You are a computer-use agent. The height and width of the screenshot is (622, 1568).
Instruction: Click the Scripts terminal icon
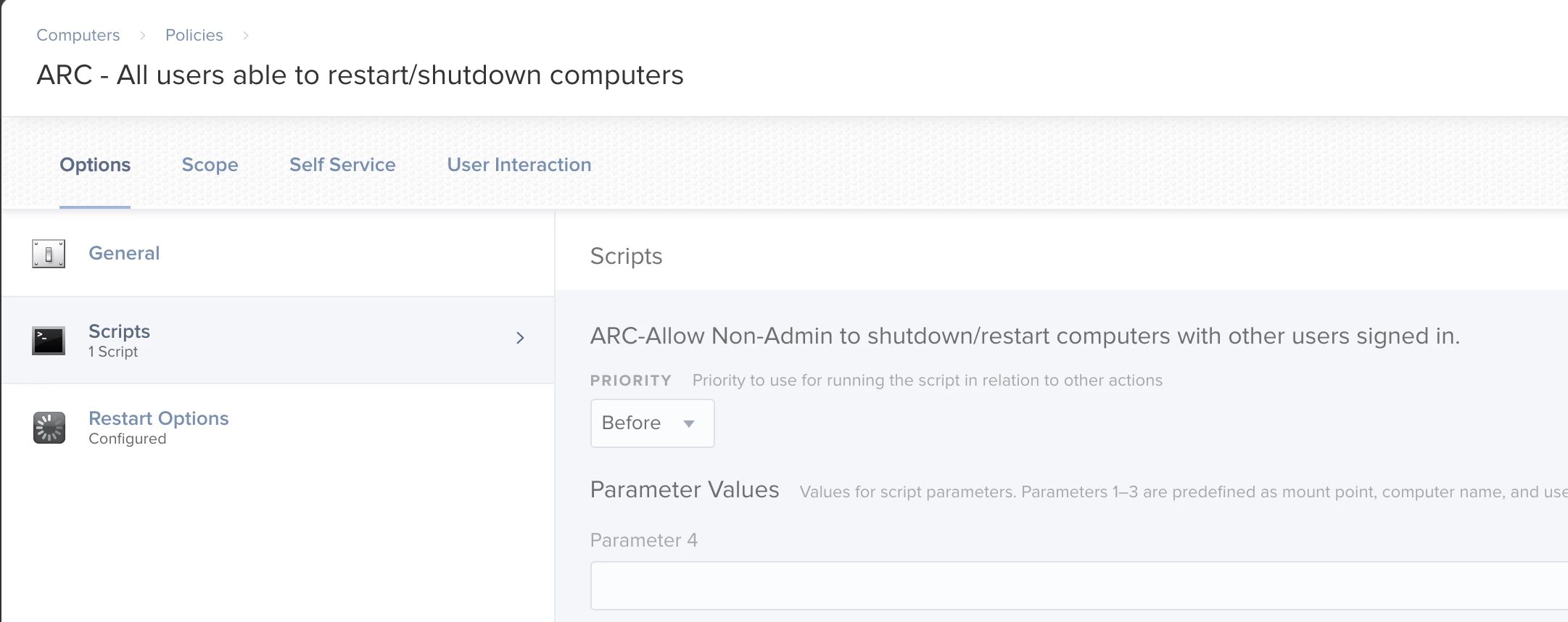pos(49,341)
